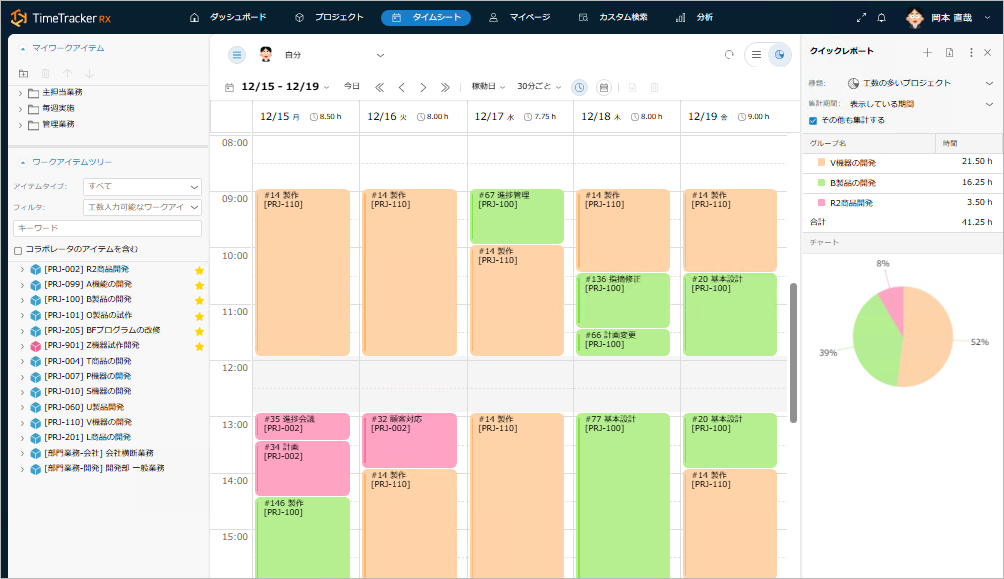1004x579 pixels.
Task: Click the add folder icon in マイワークアイテム
Action: pos(24,73)
